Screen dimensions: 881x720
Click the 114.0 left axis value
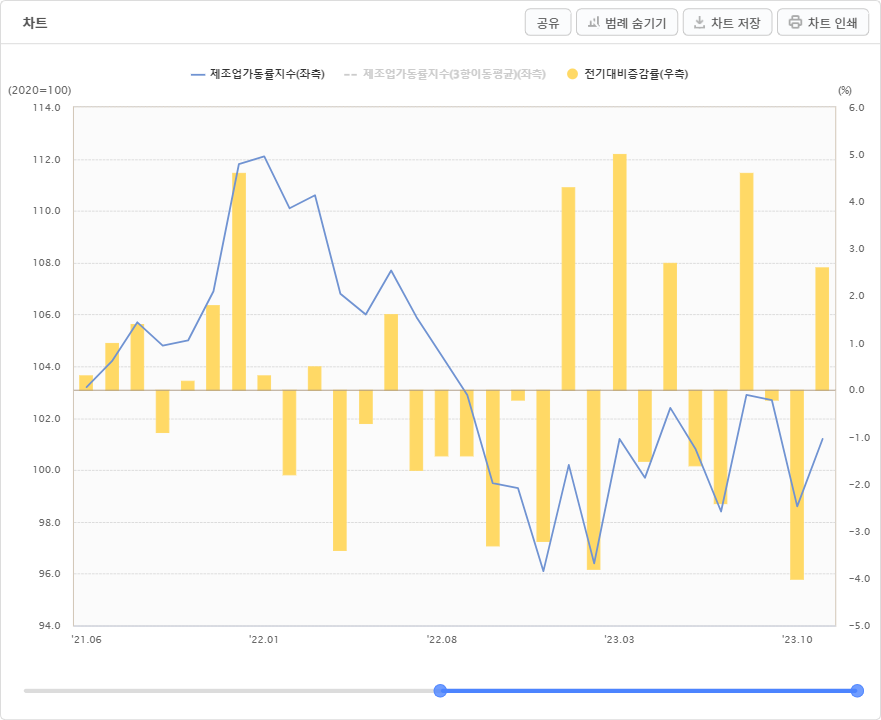click(47, 107)
